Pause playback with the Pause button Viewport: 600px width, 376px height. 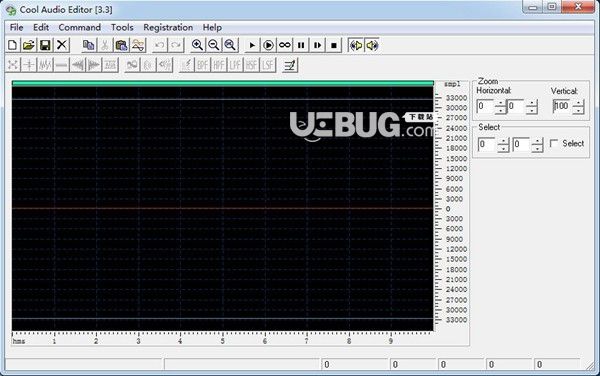coord(301,45)
